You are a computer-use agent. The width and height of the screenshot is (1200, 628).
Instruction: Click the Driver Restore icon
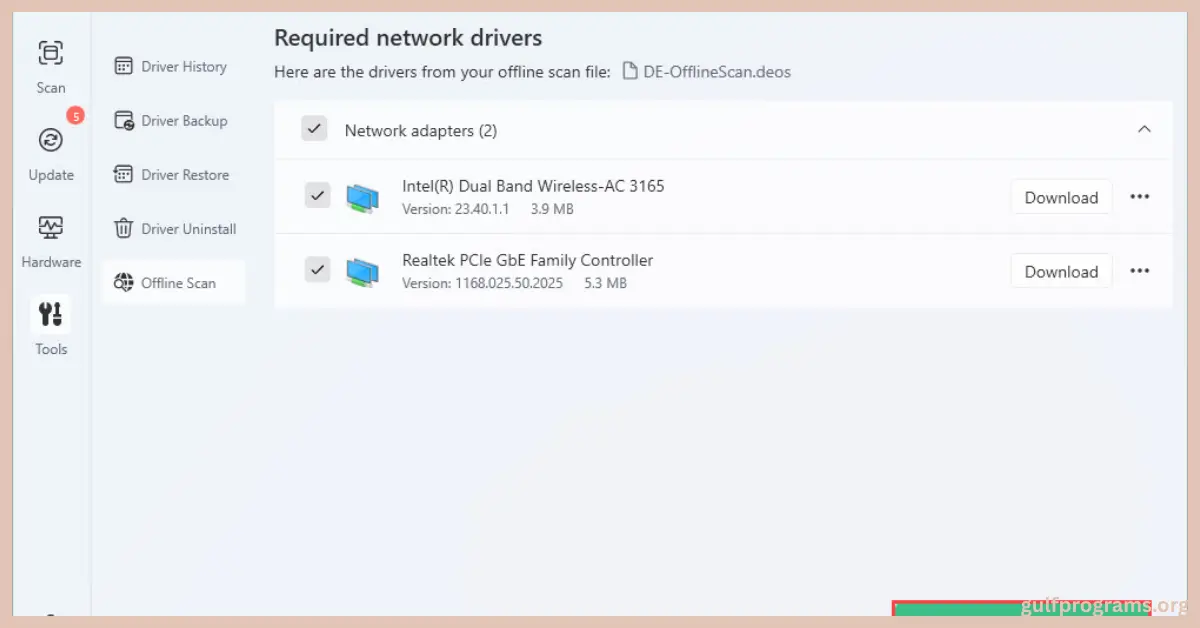pos(124,175)
